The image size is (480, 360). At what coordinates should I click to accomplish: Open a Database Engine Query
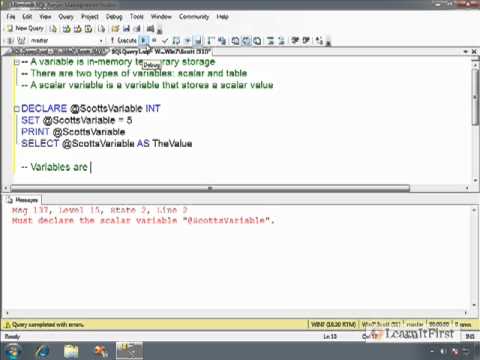pos(53,29)
